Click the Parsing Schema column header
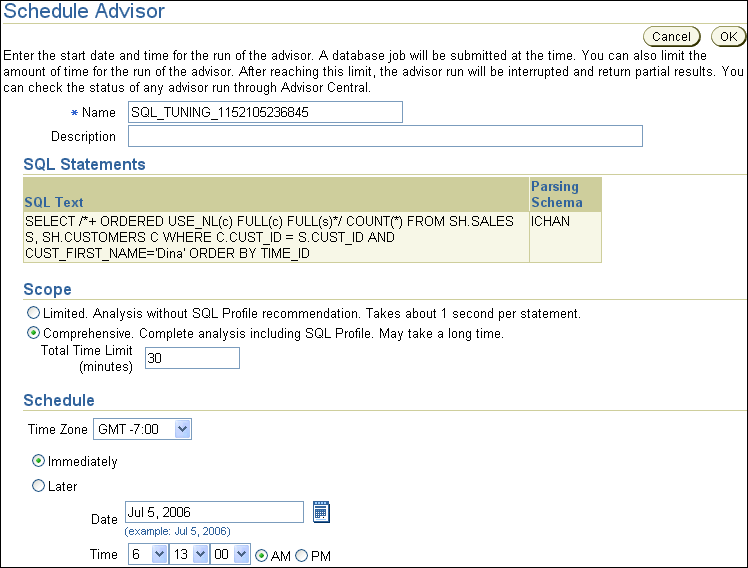748x568 pixels. click(x=556, y=194)
